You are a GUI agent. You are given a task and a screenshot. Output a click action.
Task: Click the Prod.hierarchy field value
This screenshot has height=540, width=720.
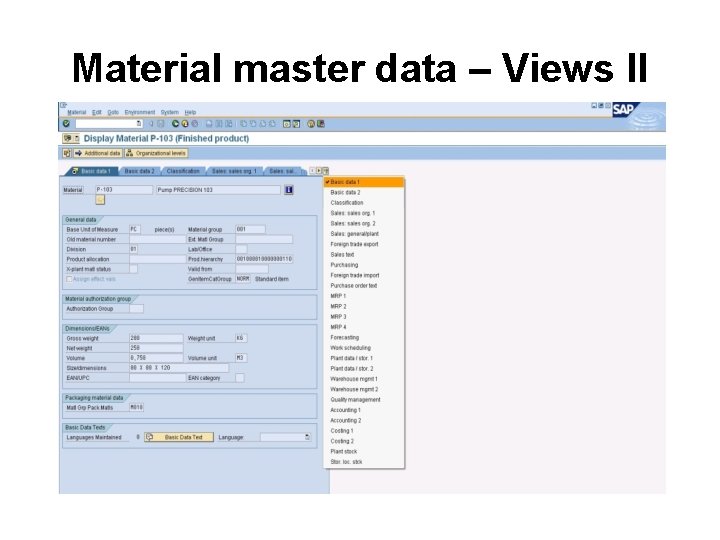[x=264, y=259]
